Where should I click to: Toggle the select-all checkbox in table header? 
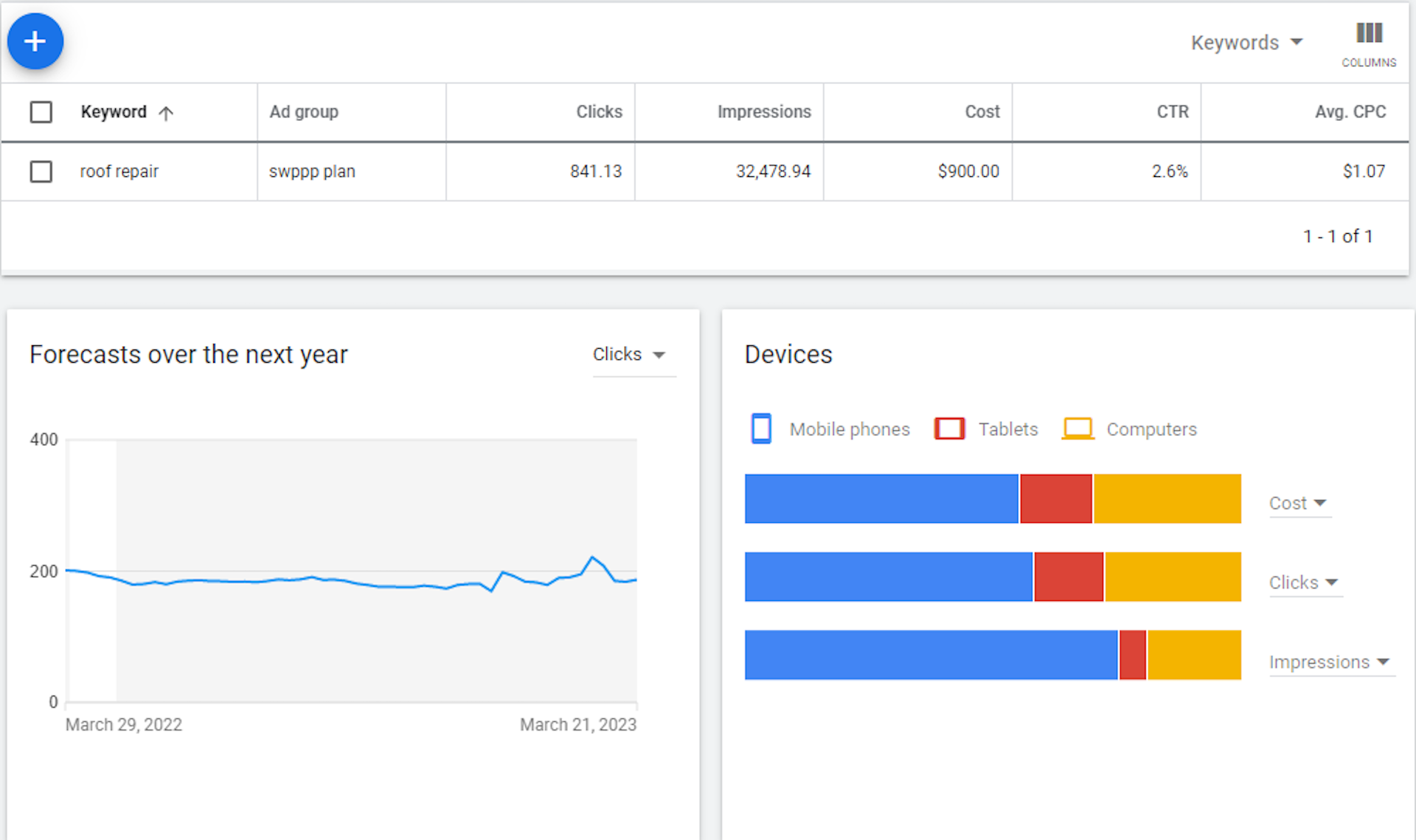[x=41, y=111]
